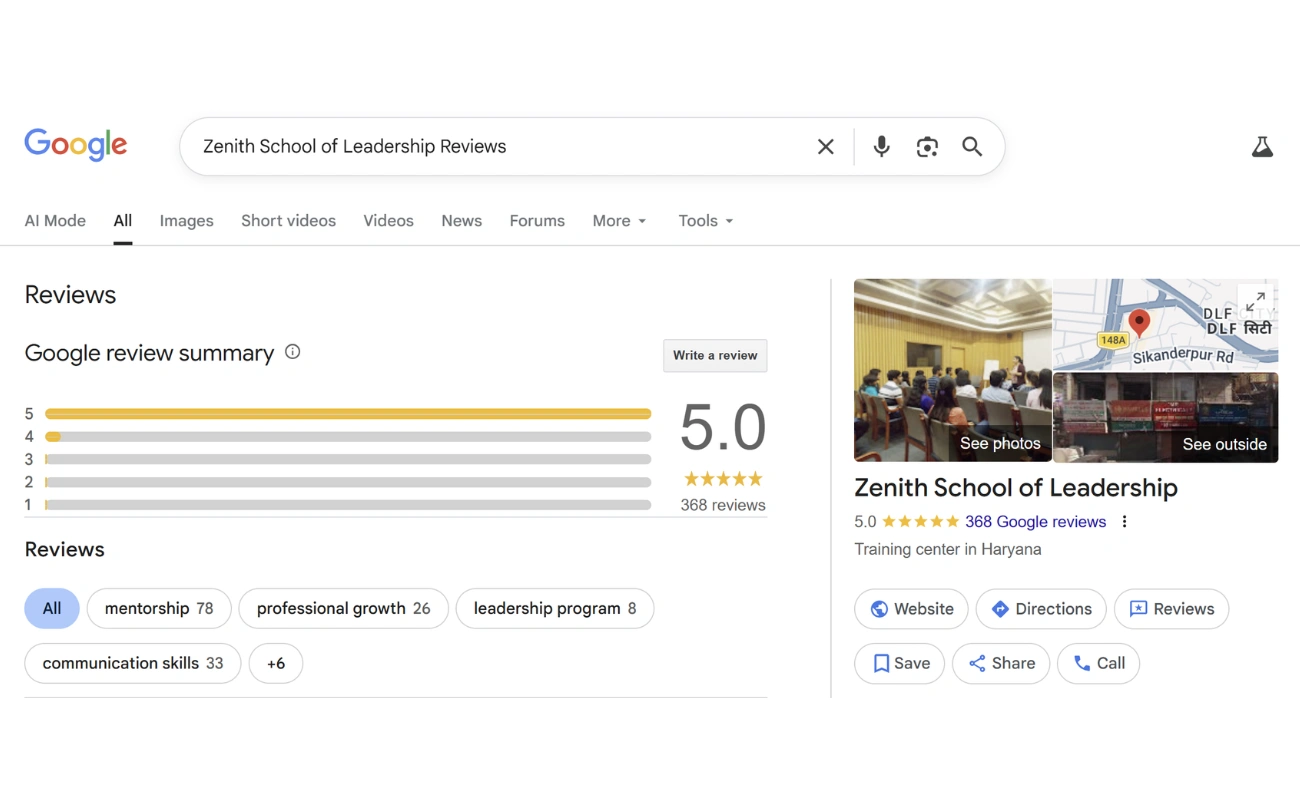
Task: Select the All results tab
Action: click(x=123, y=221)
